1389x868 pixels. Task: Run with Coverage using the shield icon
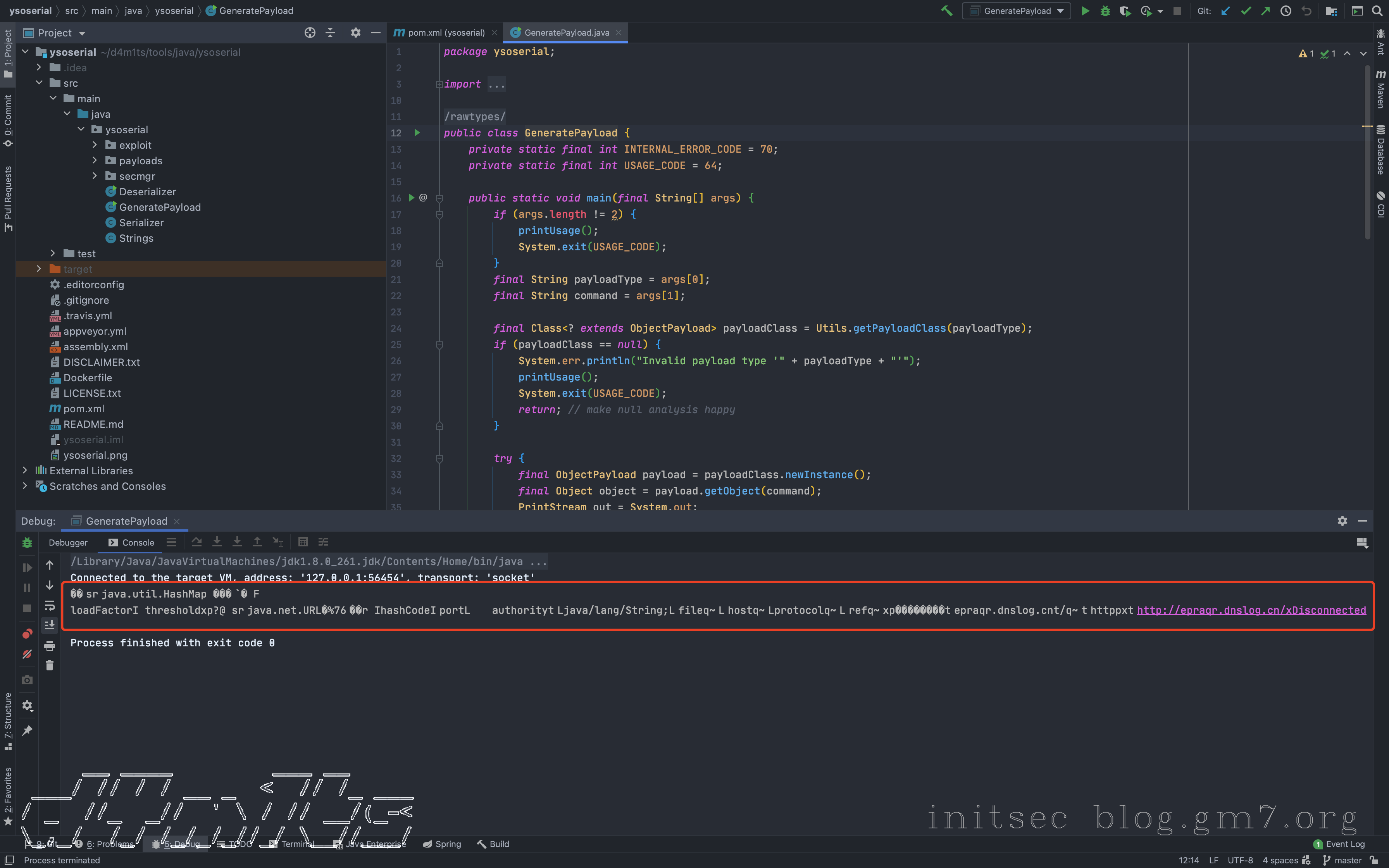pyautogui.click(x=1124, y=11)
